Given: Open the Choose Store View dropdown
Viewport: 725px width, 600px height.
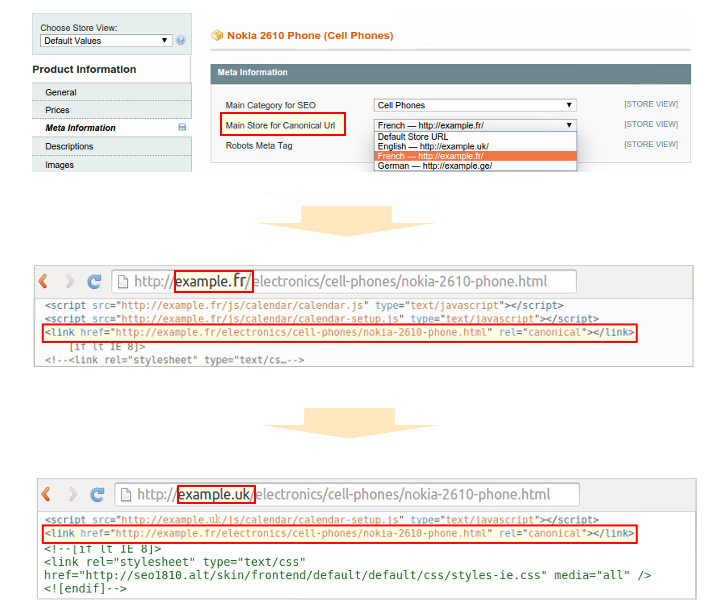Looking at the screenshot, I should tap(106, 41).
